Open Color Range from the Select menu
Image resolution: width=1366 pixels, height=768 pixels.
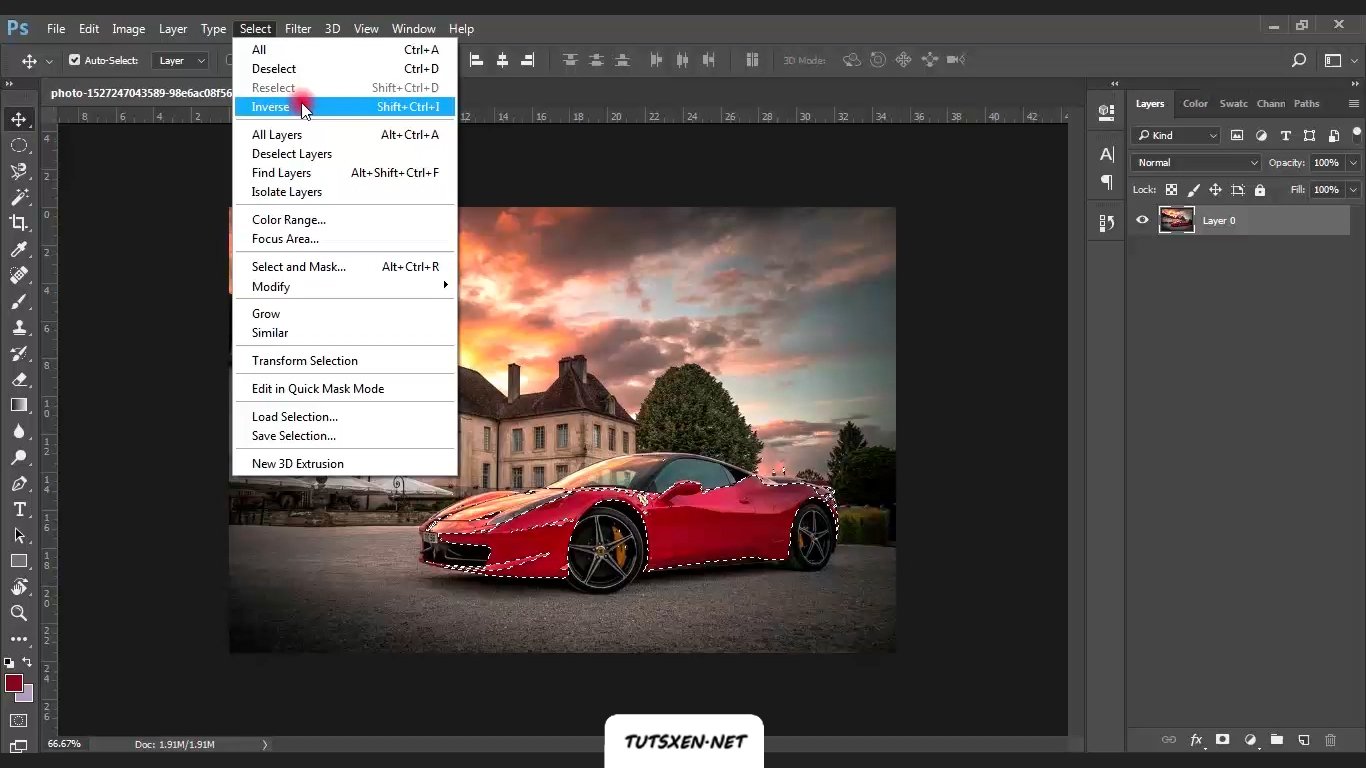pyautogui.click(x=345, y=220)
